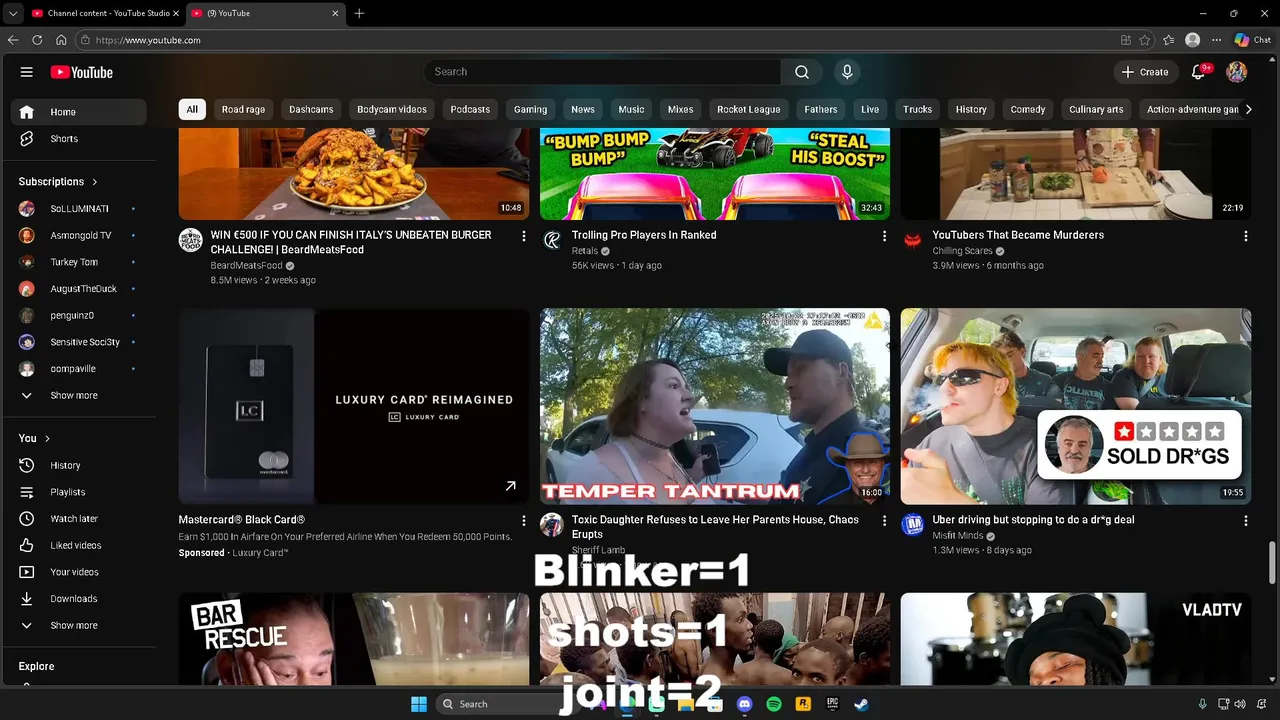
Task: Open Your videos in sidebar
Action: (80, 572)
